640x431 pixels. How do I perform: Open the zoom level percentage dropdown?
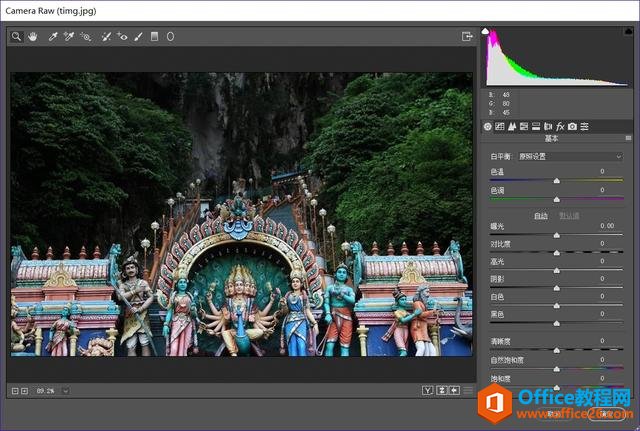[65, 390]
